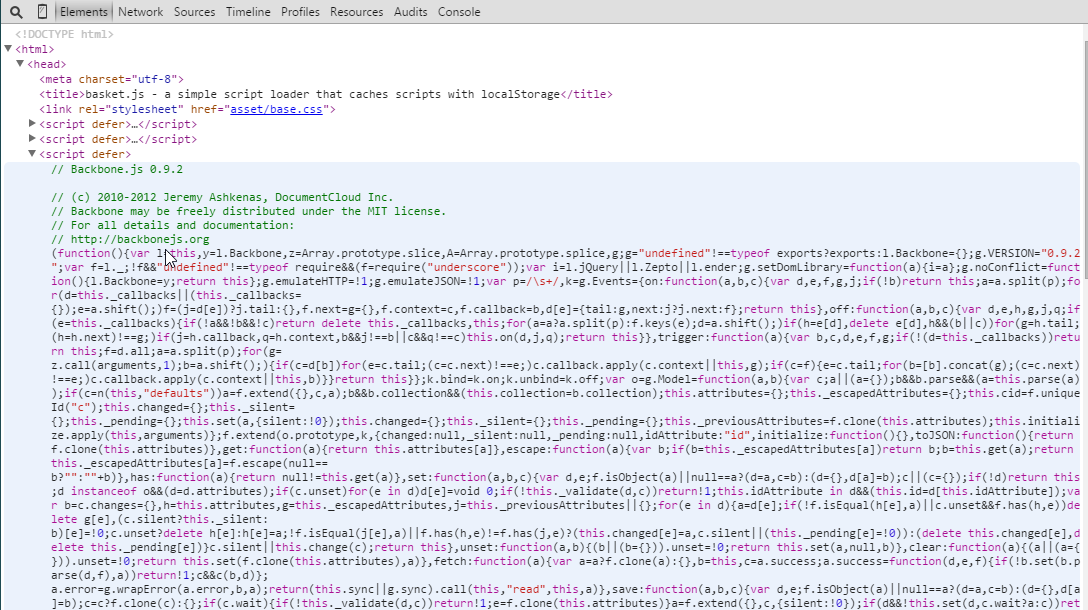Open the Sources tab
The width and height of the screenshot is (1088, 610).
tap(194, 12)
